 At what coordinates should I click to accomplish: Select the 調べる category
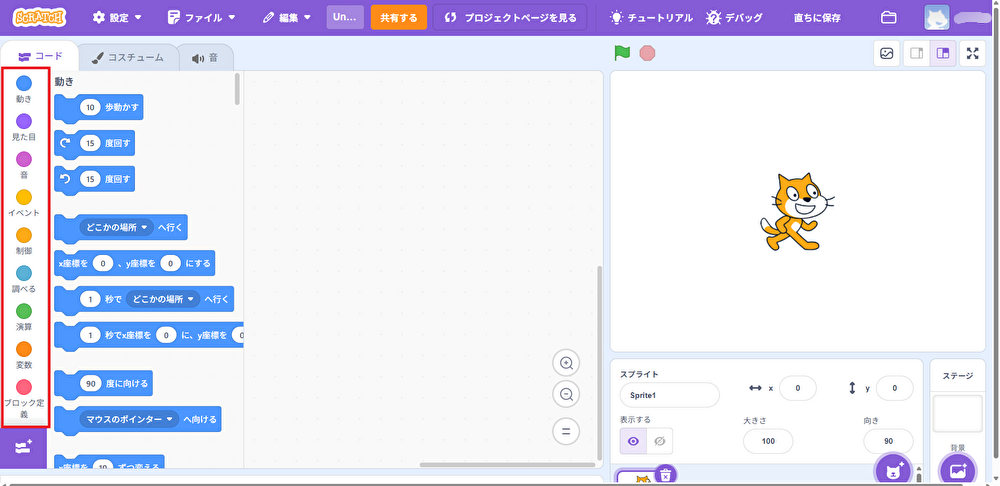(x=24, y=279)
